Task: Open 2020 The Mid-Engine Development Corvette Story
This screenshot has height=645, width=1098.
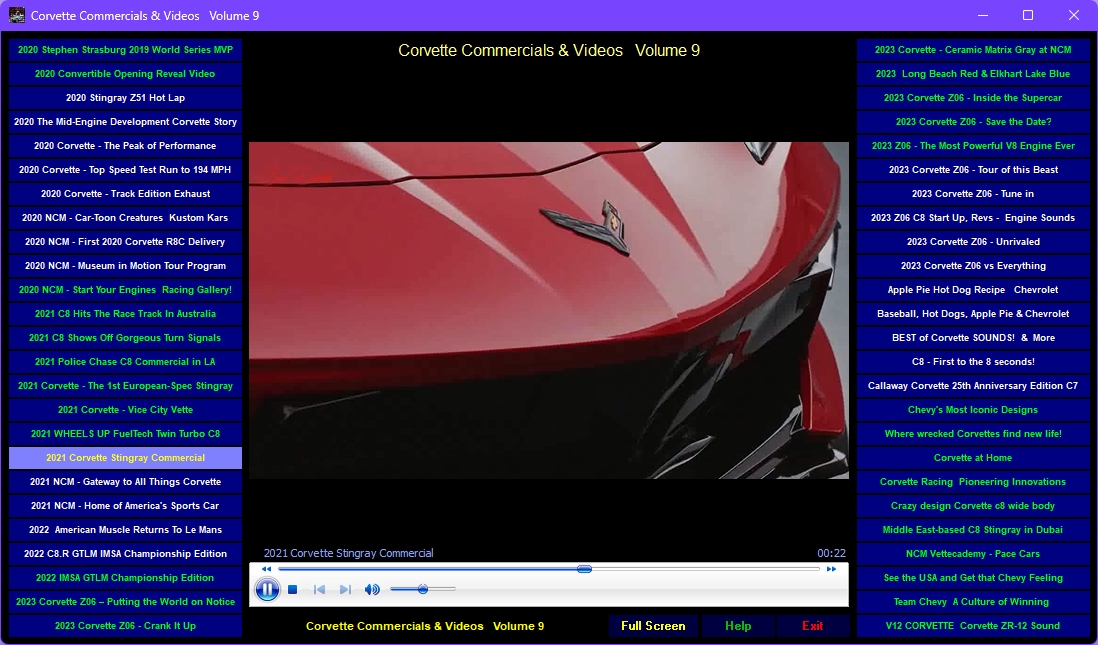Action: (x=125, y=122)
